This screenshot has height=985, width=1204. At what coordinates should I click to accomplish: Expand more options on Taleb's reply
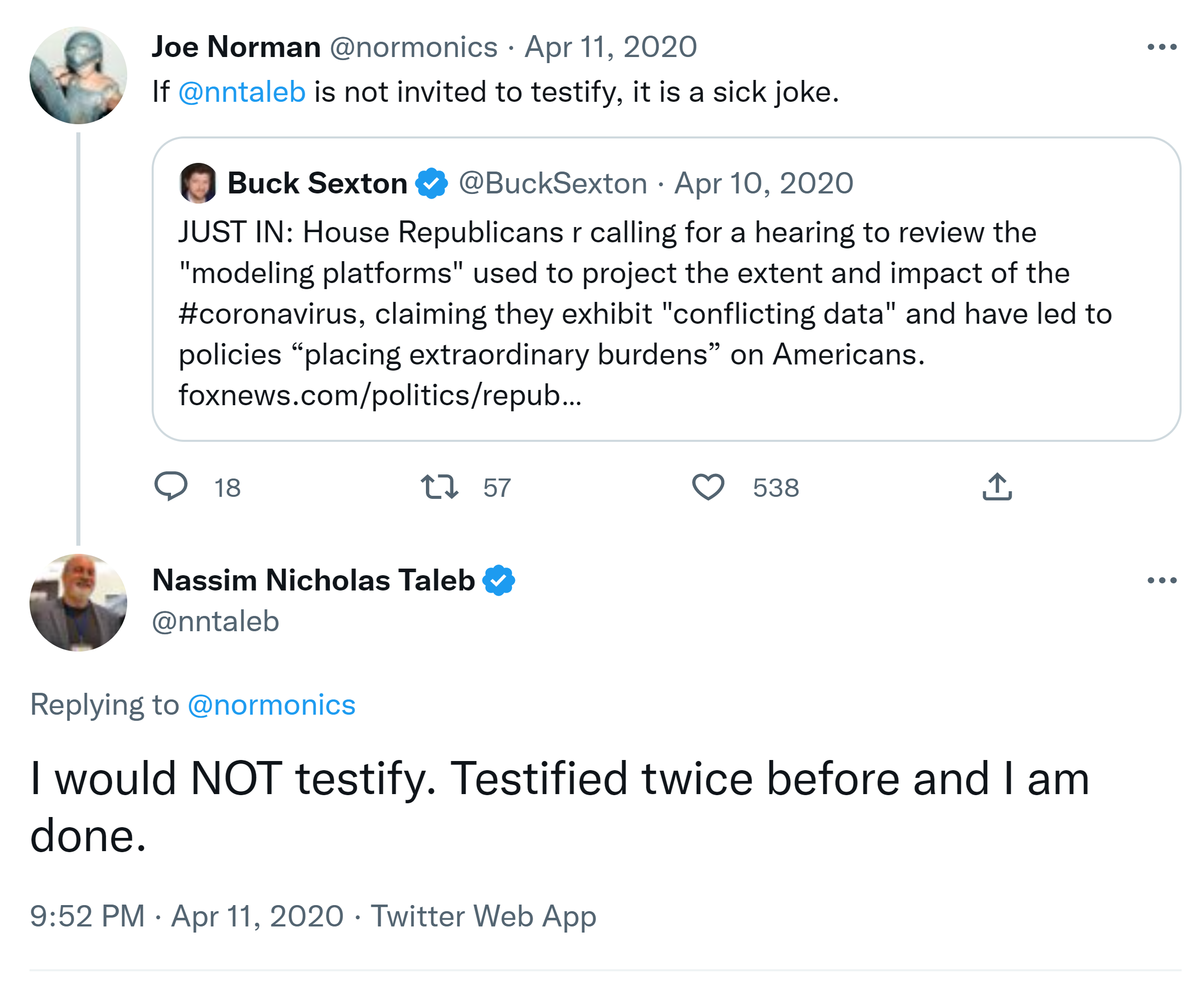point(1161,580)
